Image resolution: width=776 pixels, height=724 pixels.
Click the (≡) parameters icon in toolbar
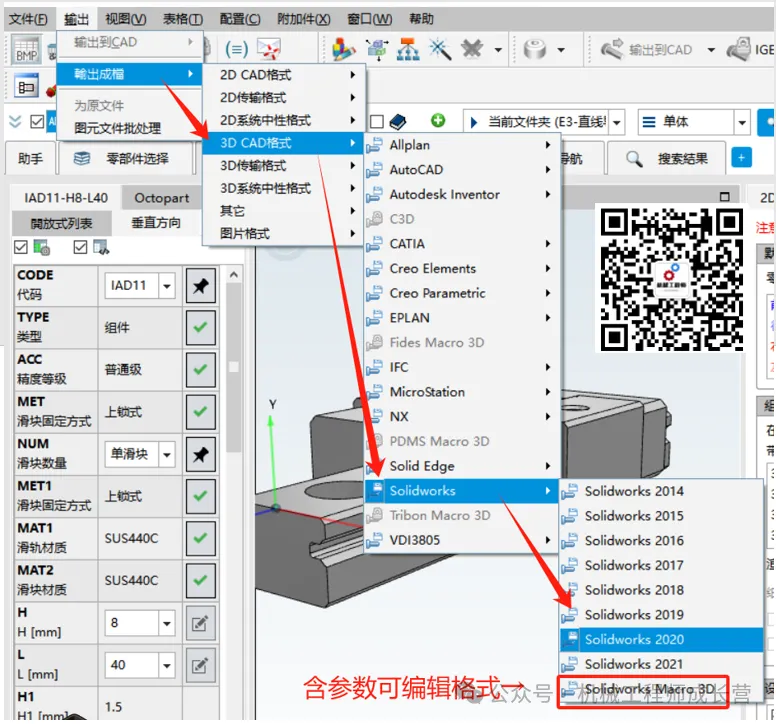click(x=237, y=49)
